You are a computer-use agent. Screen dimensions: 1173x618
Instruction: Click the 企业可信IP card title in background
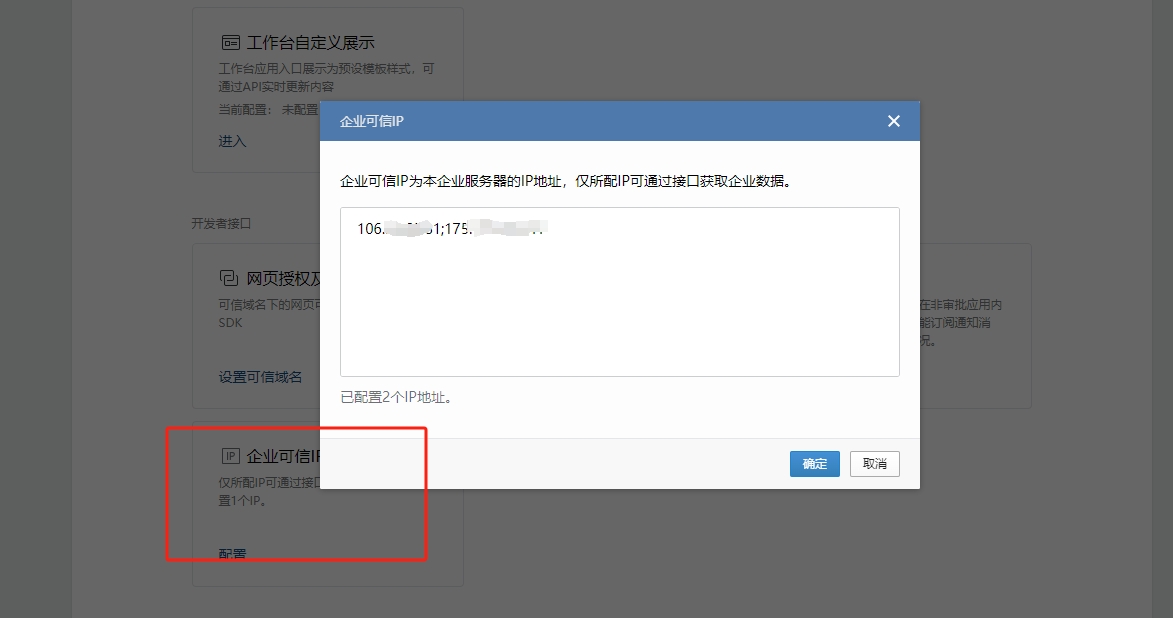tap(282, 457)
